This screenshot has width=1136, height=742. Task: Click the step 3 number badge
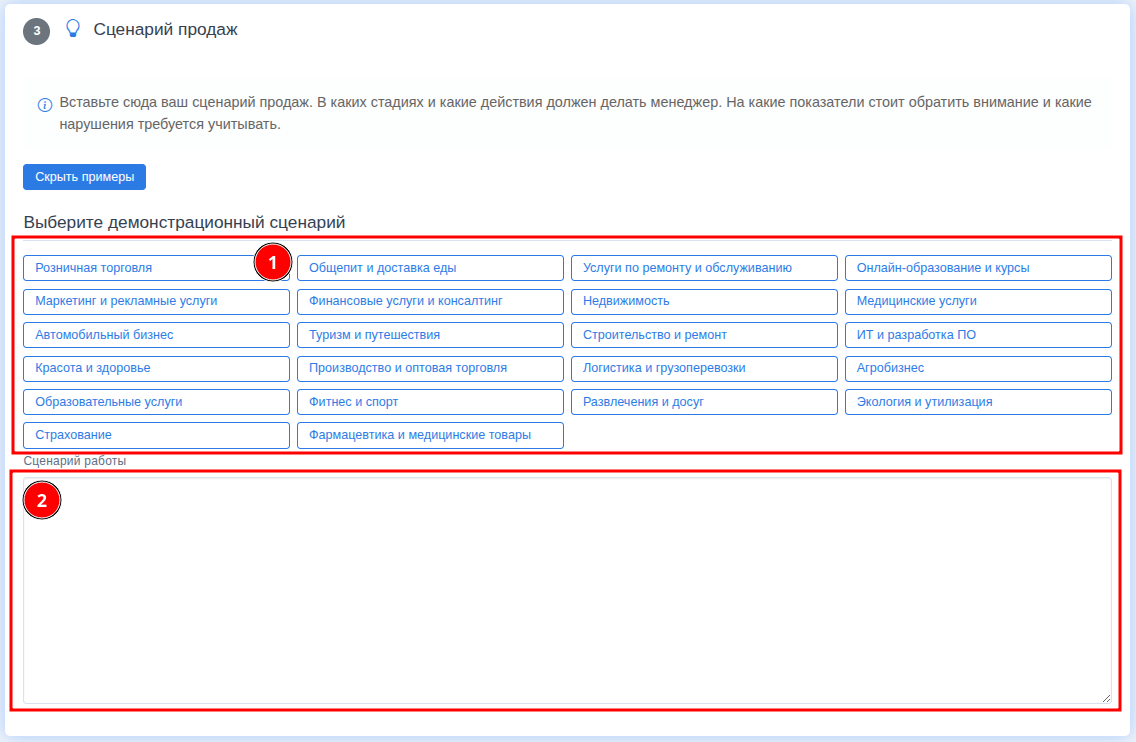click(x=36, y=31)
